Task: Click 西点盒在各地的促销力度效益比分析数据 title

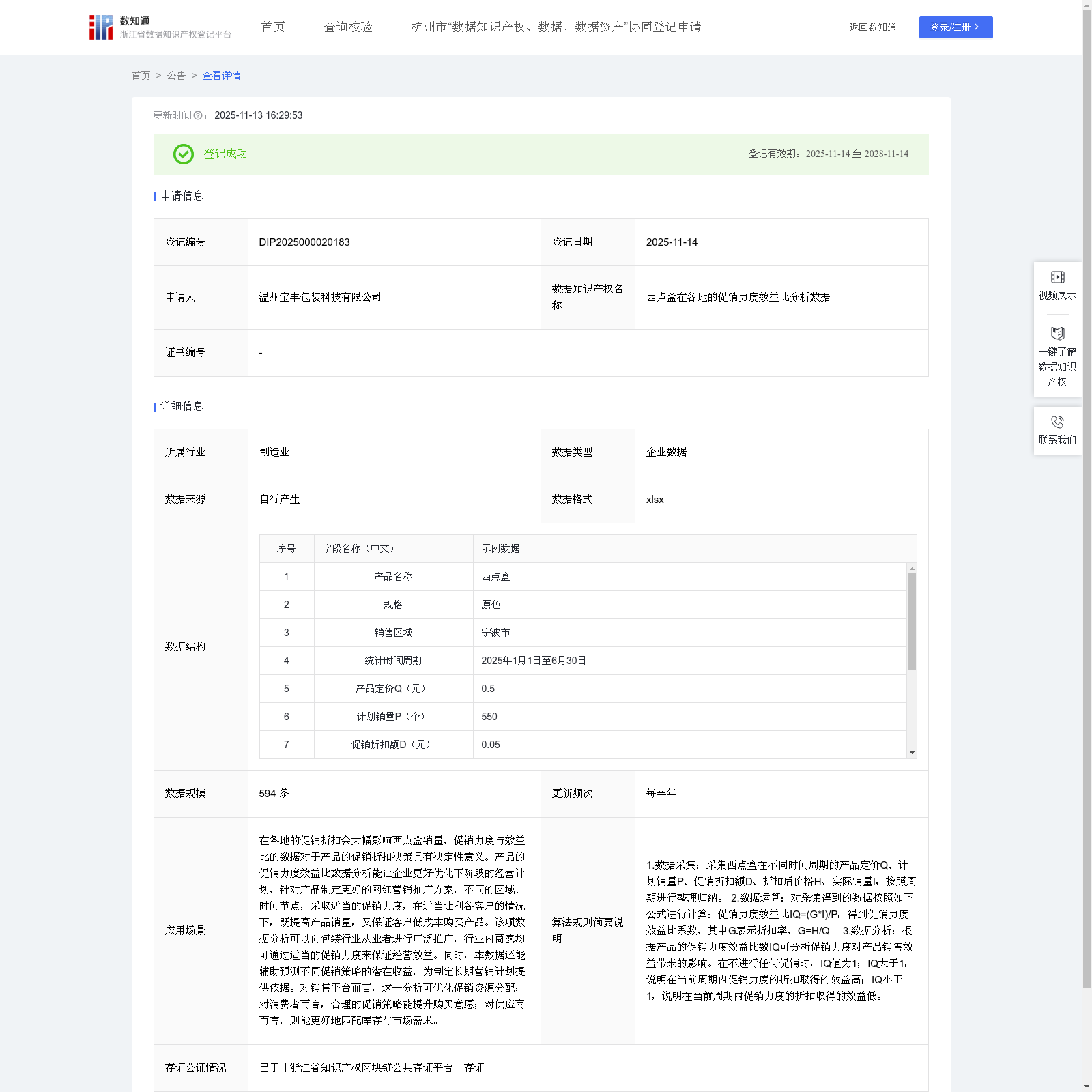Action: click(738, 298)
